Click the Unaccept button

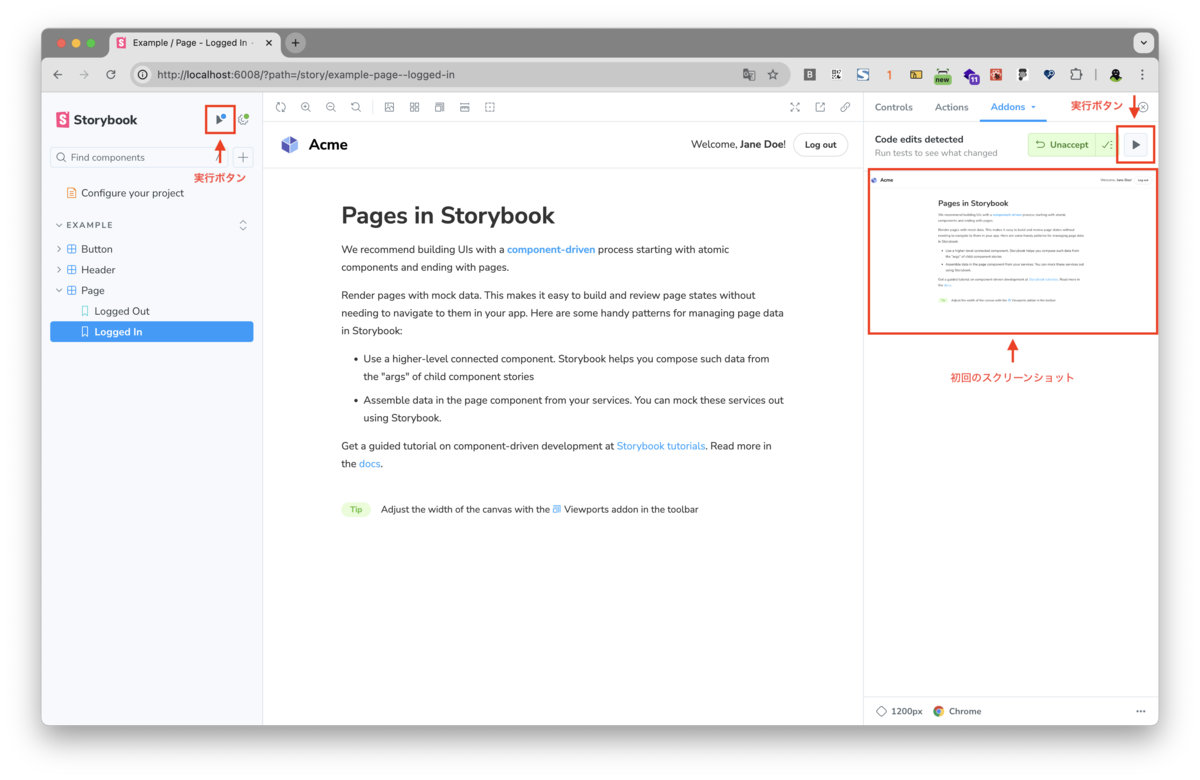pos(1061,145)
